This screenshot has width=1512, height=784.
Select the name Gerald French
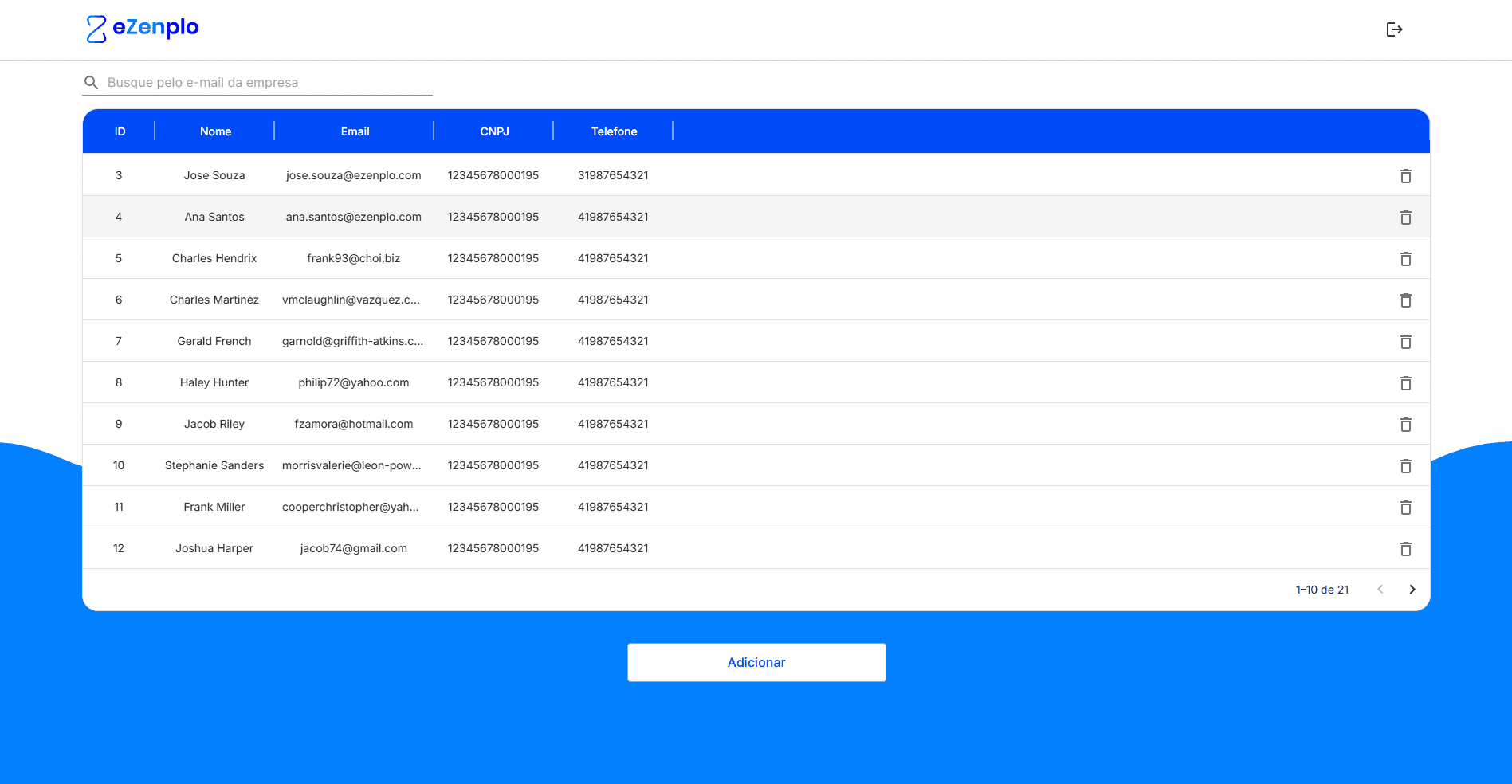[214, 341]
